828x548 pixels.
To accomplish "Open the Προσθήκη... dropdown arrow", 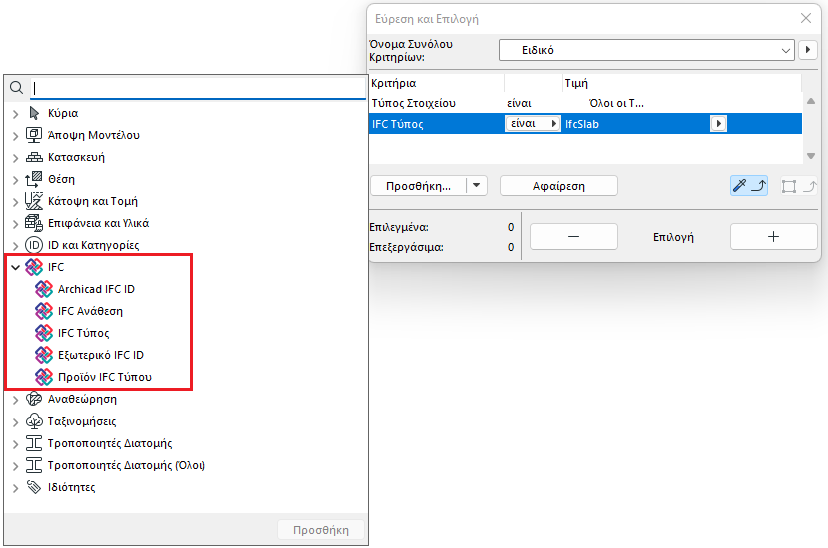I will (x=476, y=185).
